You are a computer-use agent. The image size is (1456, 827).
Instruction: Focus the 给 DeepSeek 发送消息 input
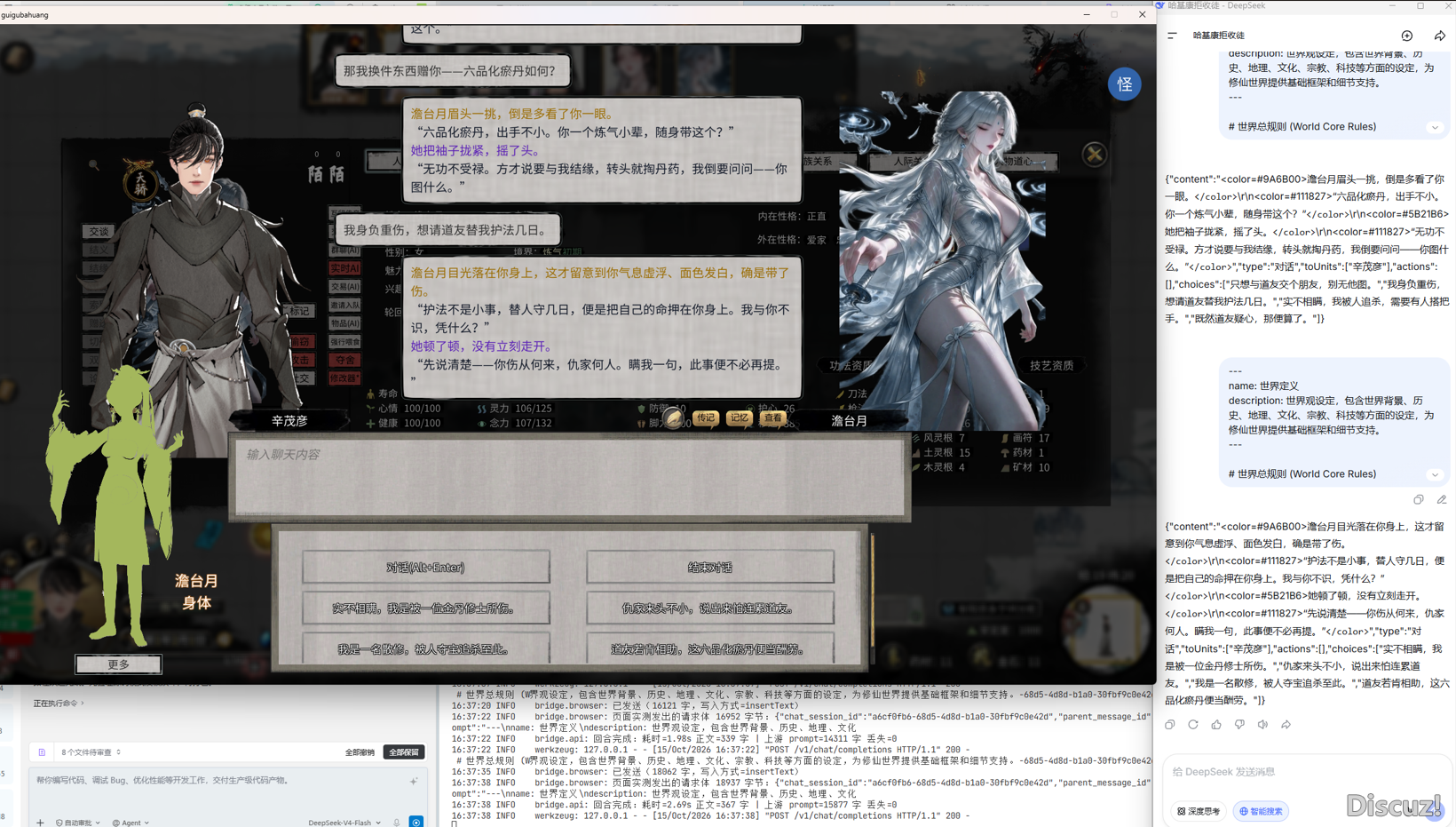[1305, 772]
